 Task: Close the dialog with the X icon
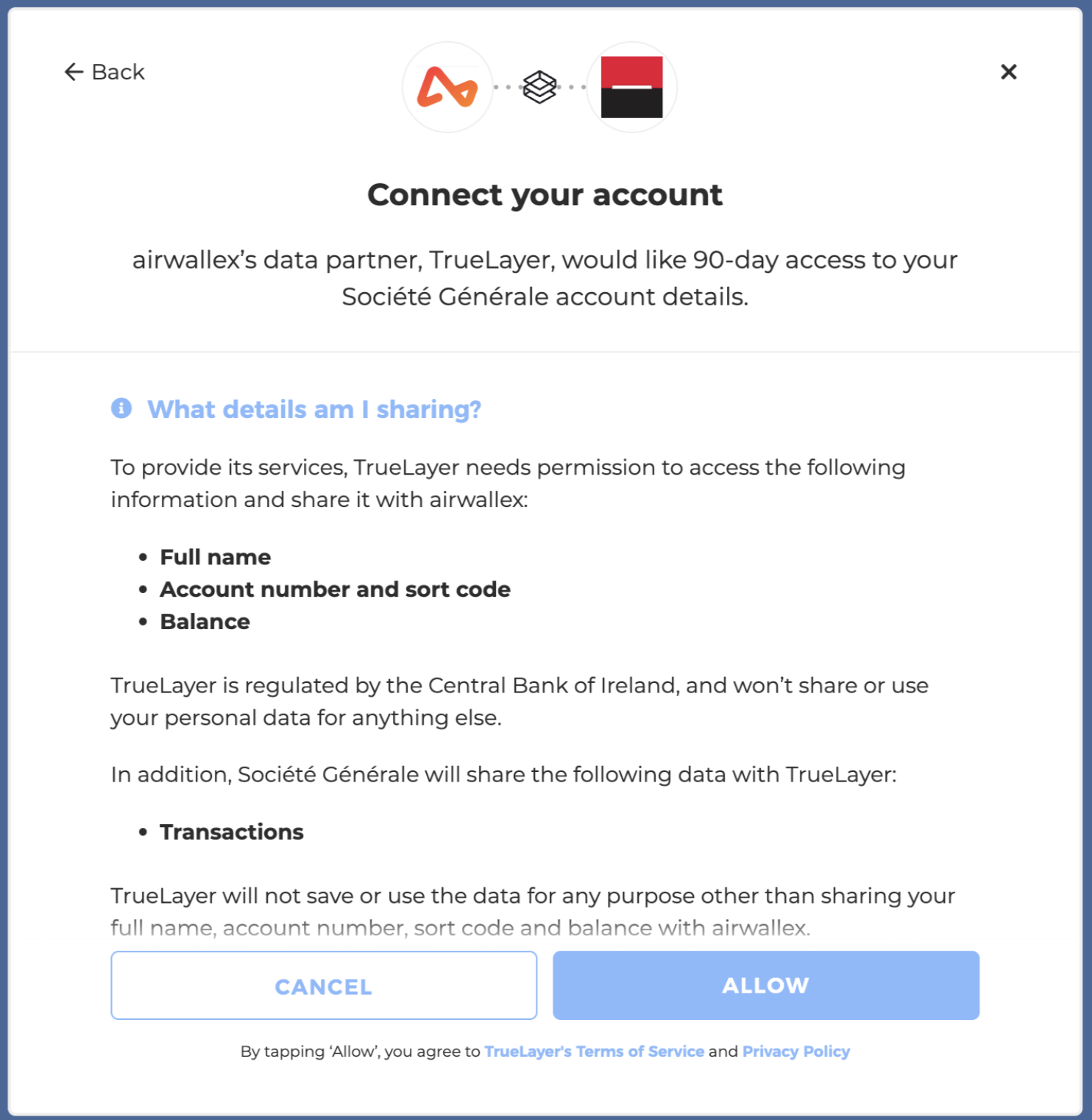click(1009, 71)
